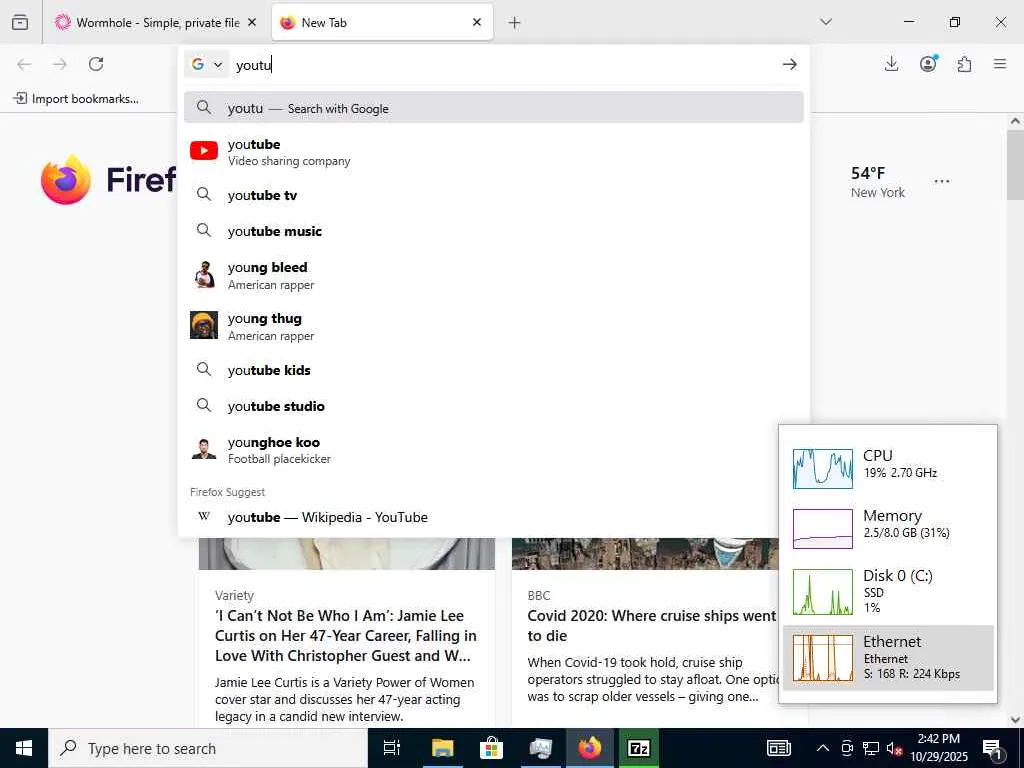Click the page scrollbar up arrow

point(1015,121)
